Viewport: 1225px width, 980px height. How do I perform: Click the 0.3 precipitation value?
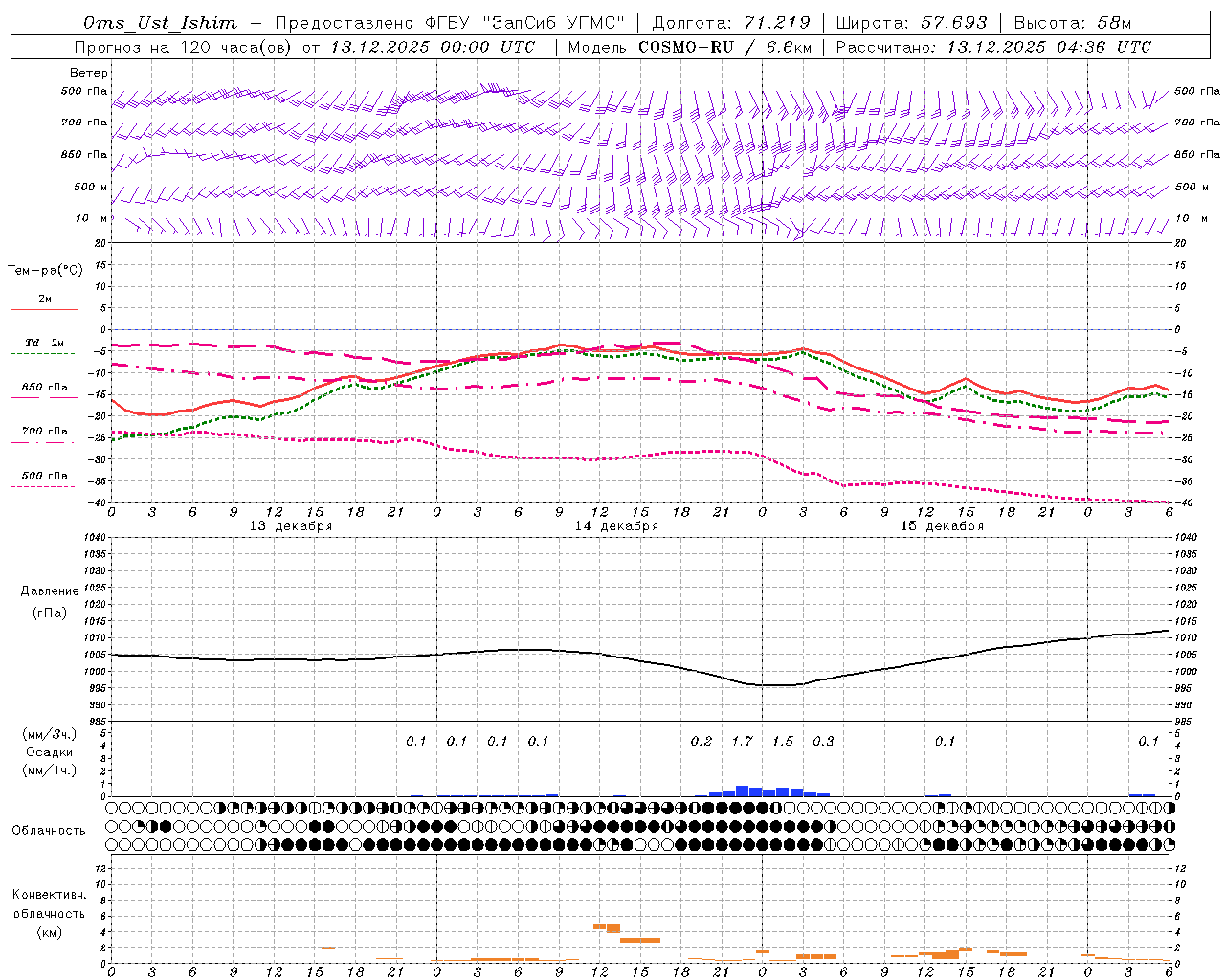[x=823, y=741]
